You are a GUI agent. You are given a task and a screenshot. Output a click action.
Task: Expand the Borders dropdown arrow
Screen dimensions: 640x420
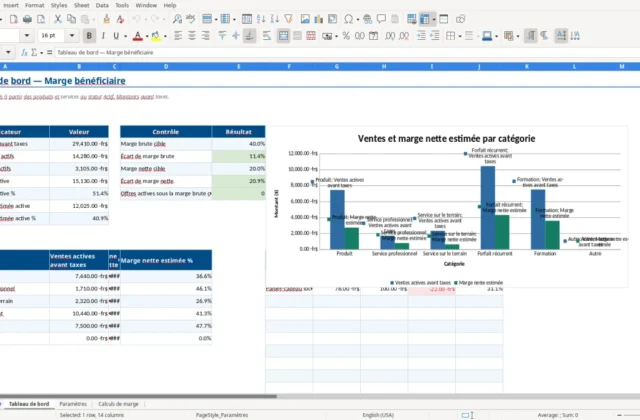[460, 36]
